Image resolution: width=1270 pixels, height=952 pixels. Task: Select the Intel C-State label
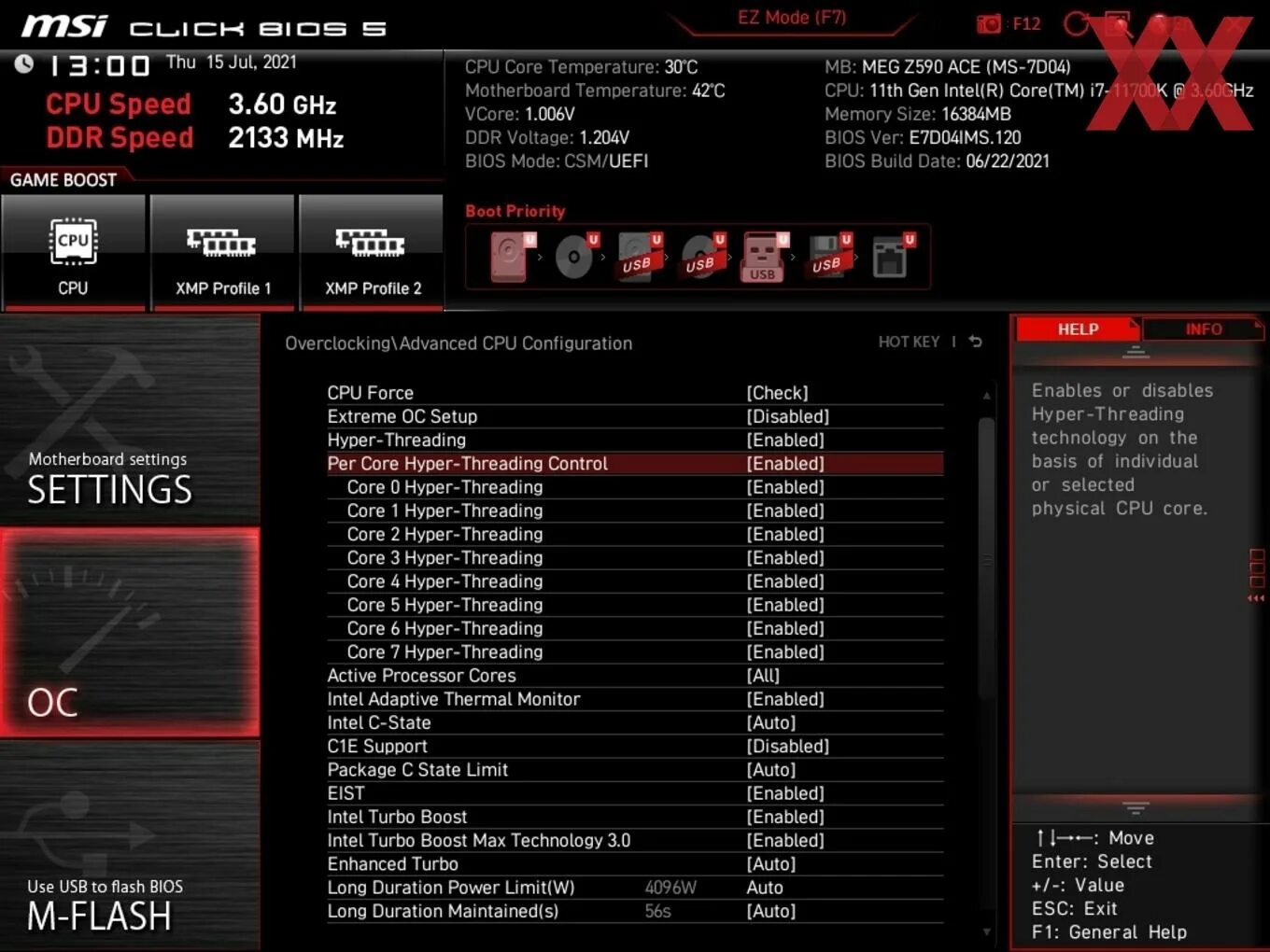click(x=378, y=722)
